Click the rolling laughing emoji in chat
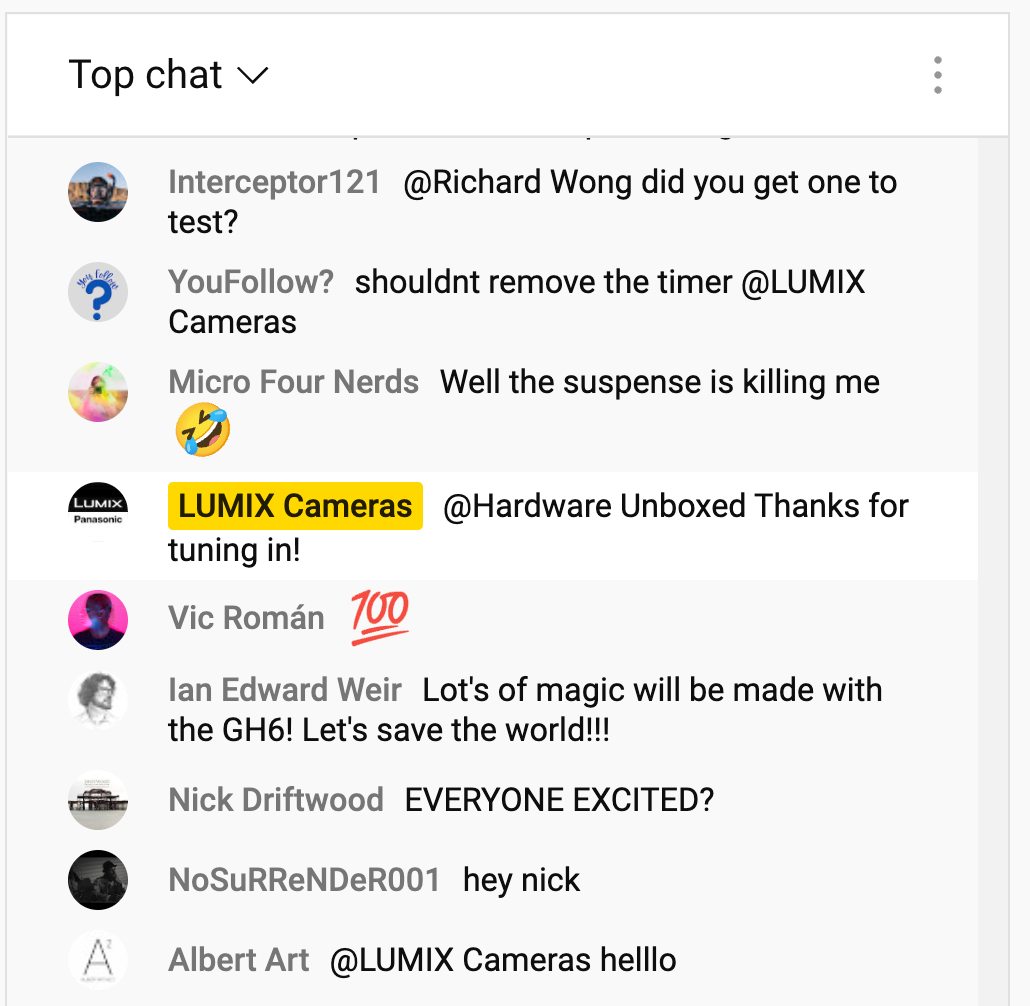Image resolution: width=1030 pixels, height=1006 pixels. 202,430
